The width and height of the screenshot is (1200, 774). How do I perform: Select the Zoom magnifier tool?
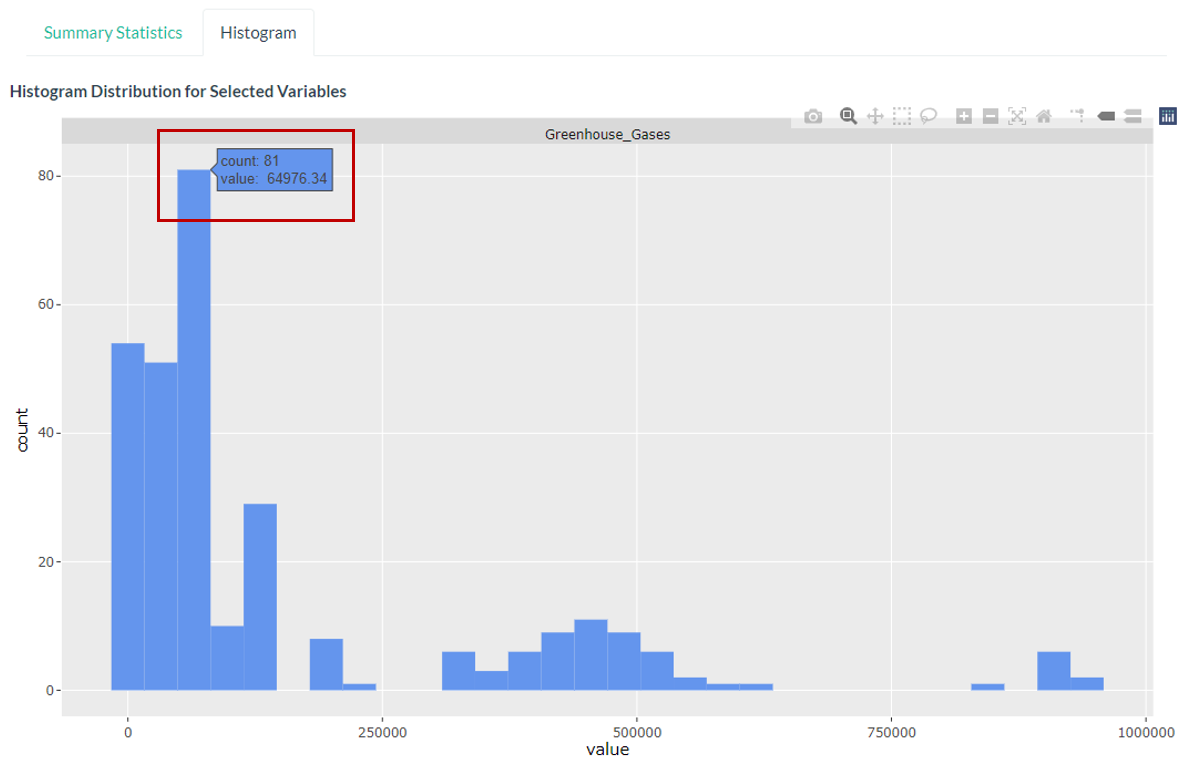pyautogui.click(x=848, y=116)
